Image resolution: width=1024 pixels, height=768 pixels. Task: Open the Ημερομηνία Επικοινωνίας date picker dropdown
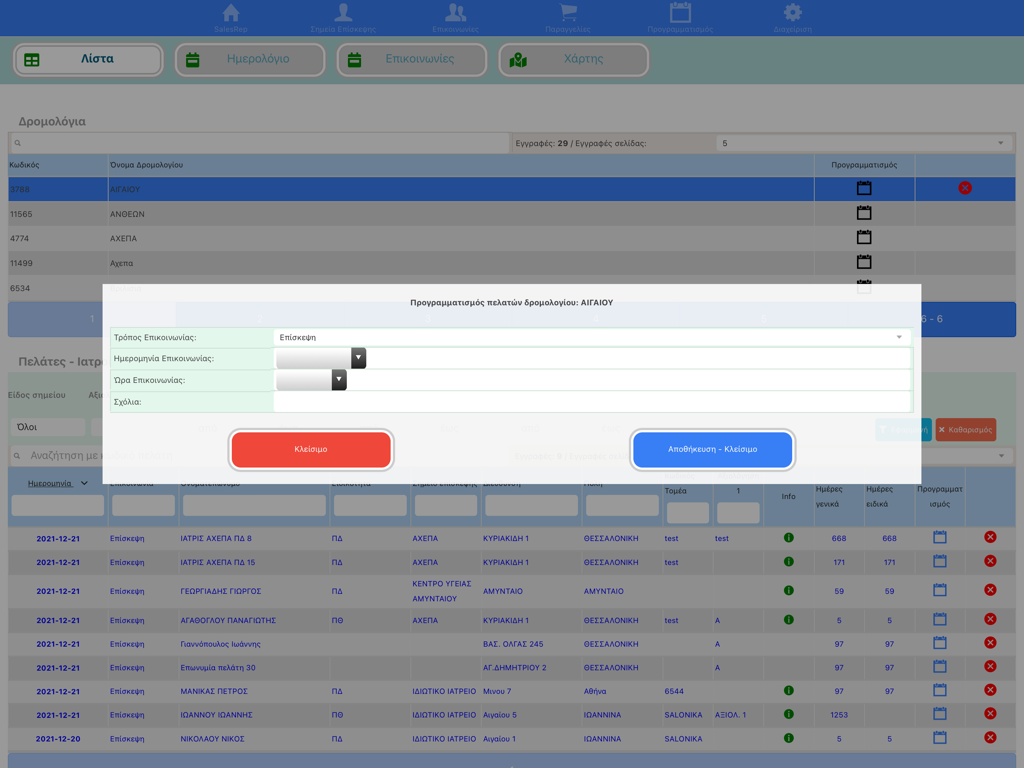click(x=357, y=358)
